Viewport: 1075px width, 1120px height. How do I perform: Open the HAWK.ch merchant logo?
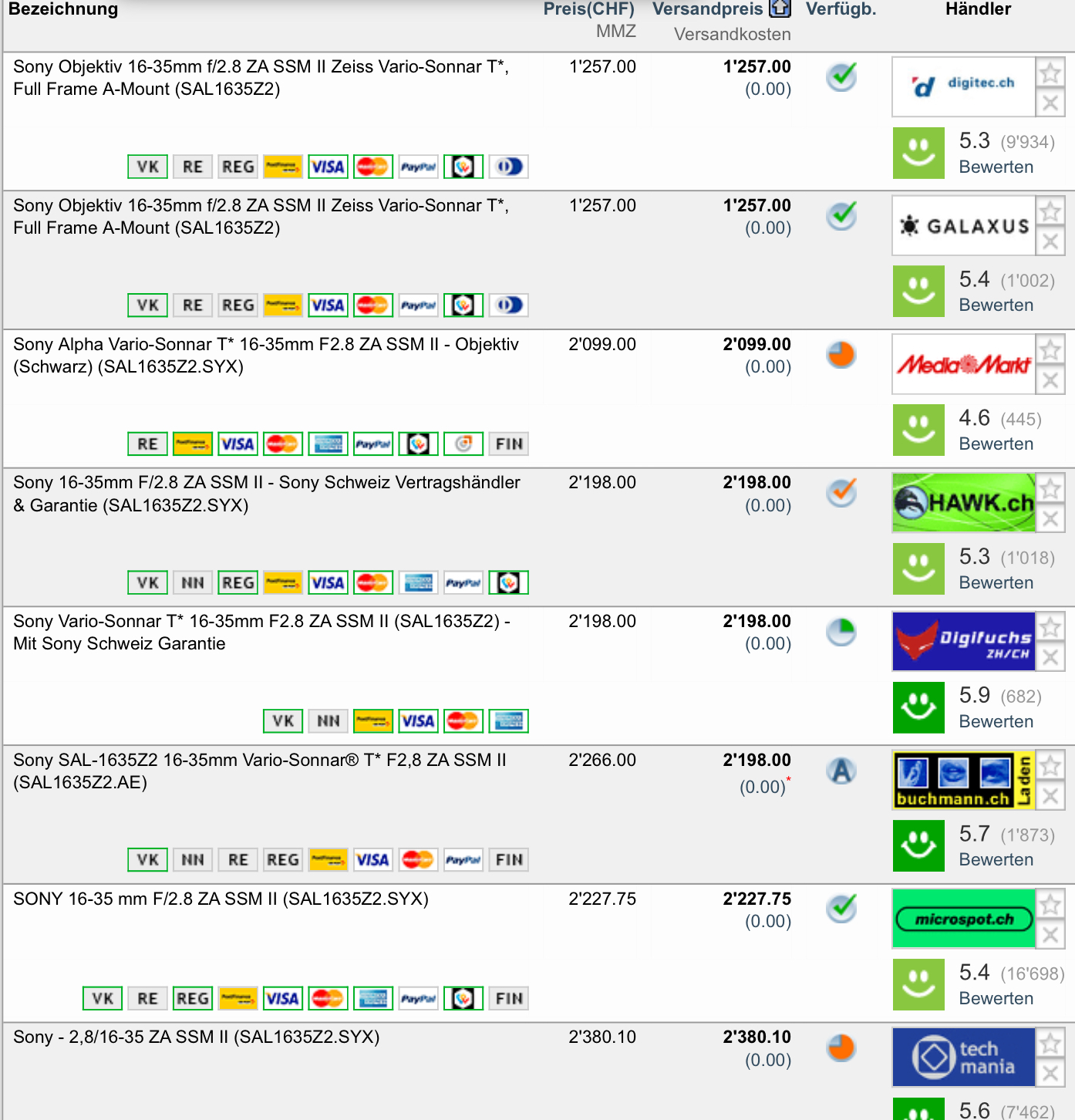tap(963, 502)
